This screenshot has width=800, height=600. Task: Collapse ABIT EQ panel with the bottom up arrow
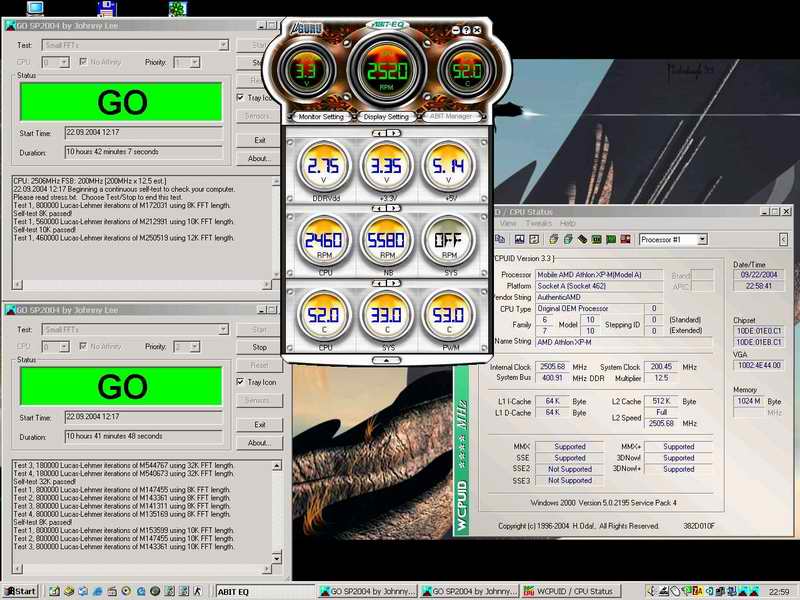(x=387, y=360)
